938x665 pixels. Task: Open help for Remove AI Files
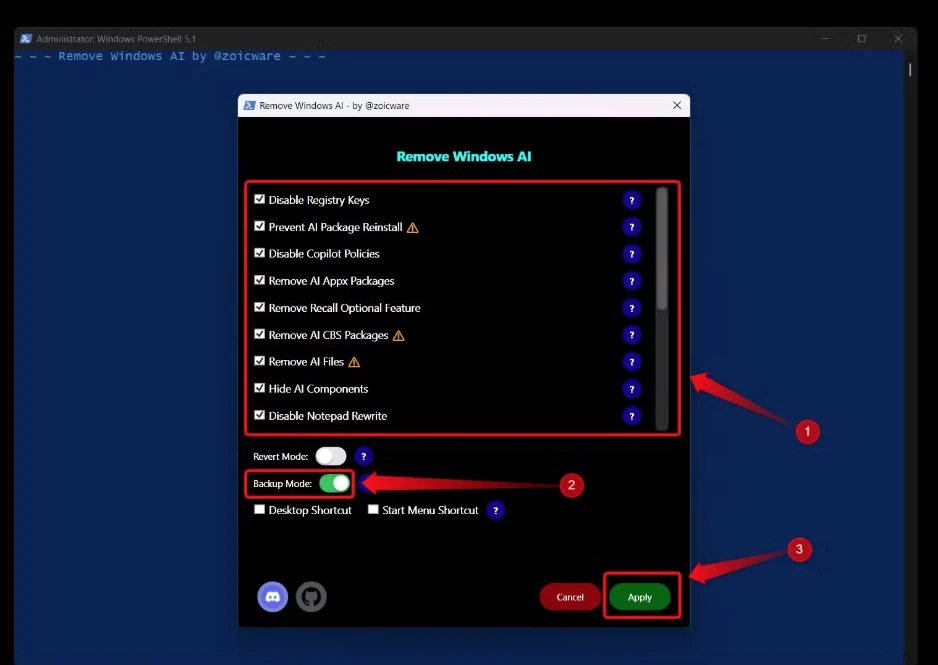tap(632, 362)
